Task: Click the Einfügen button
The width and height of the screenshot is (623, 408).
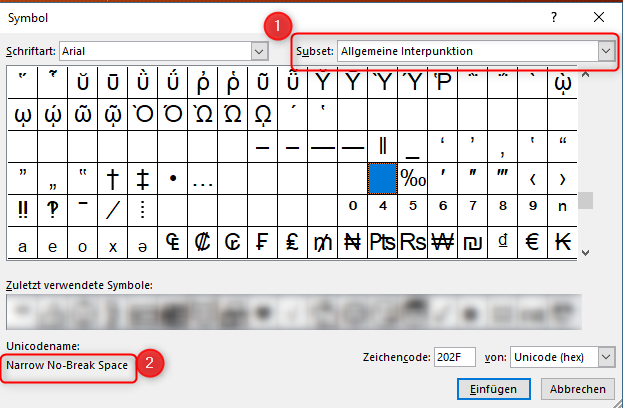Action: click(493, 389)
